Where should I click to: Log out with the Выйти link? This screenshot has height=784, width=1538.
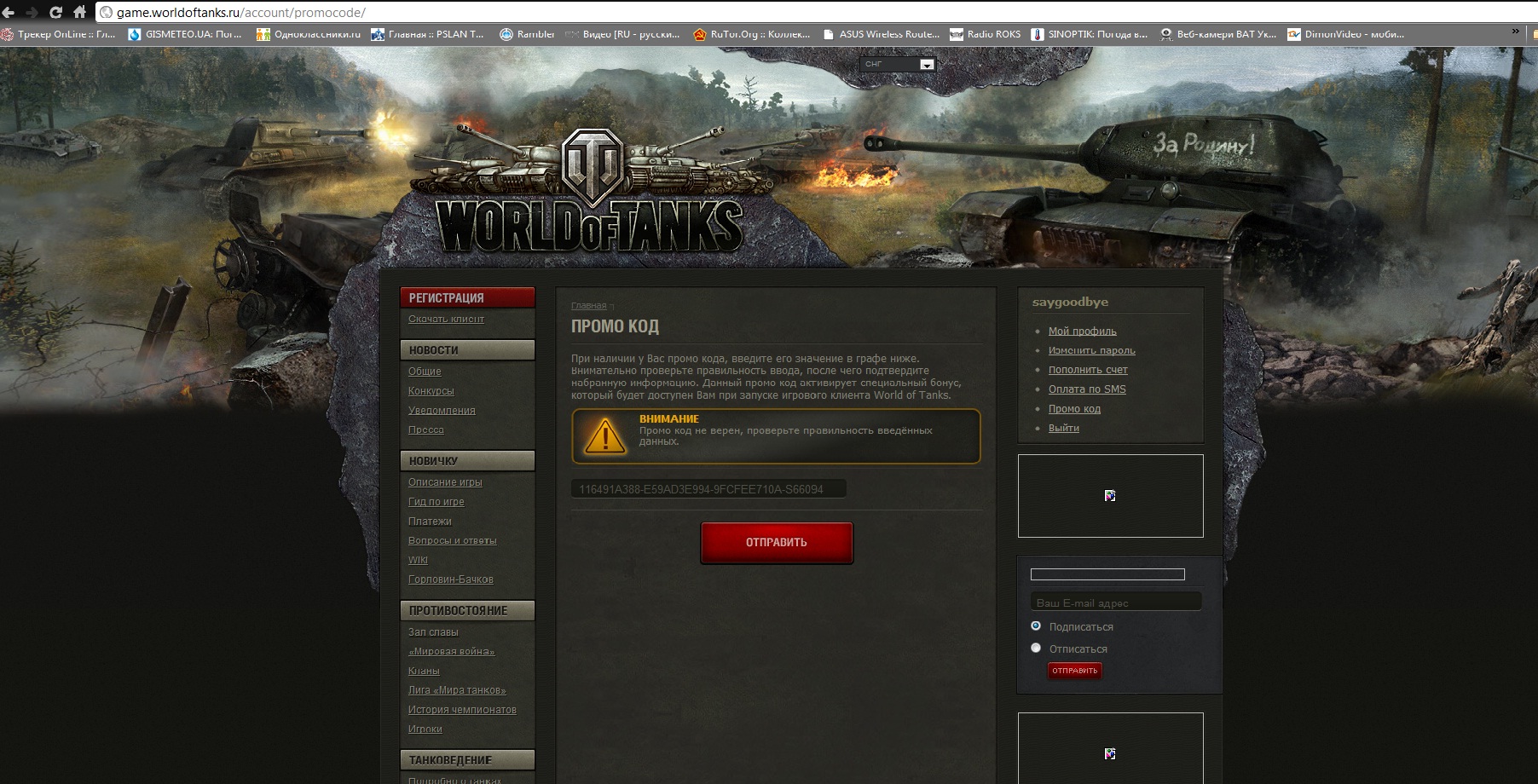click(x=1064, y=429)
